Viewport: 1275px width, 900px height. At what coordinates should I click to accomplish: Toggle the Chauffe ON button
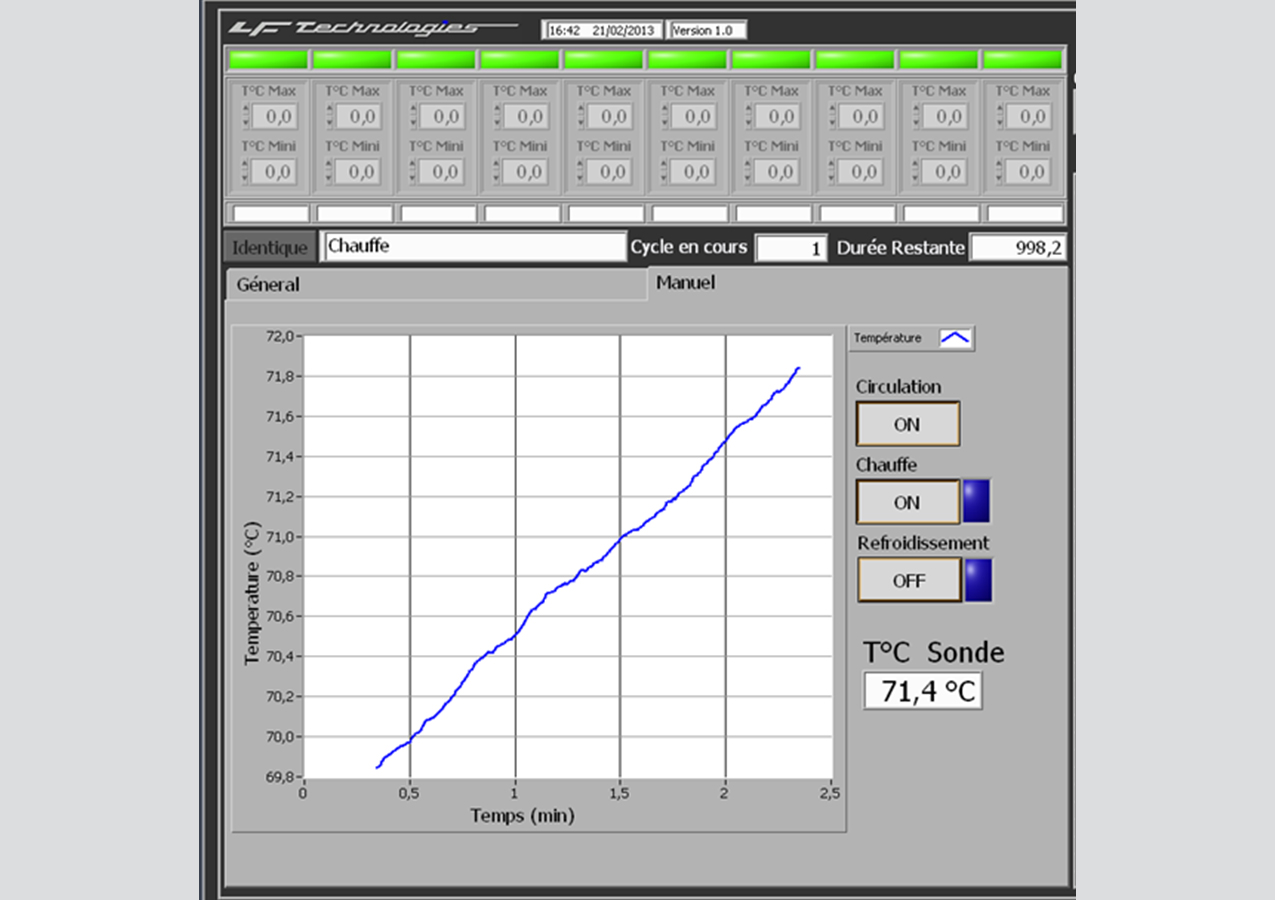point(907,502)
